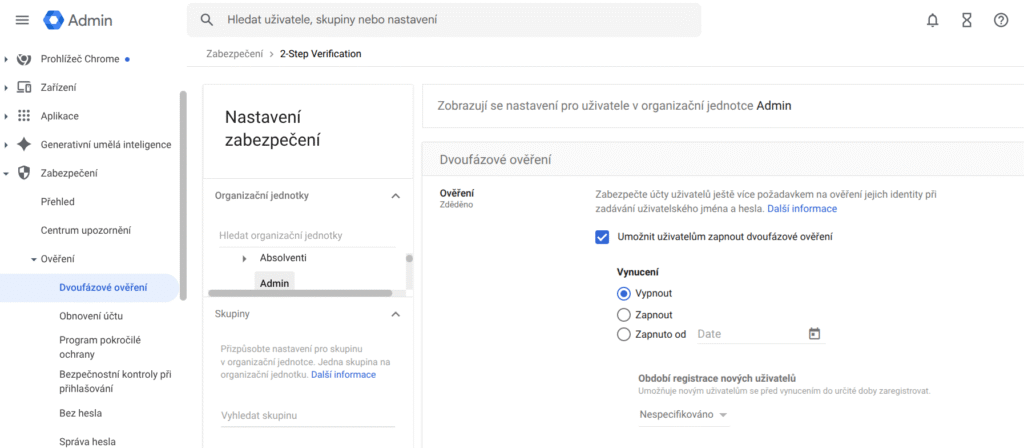Click the Chrome browser sidebar icon
The image size is (1024, 448).
click(24, 59)
